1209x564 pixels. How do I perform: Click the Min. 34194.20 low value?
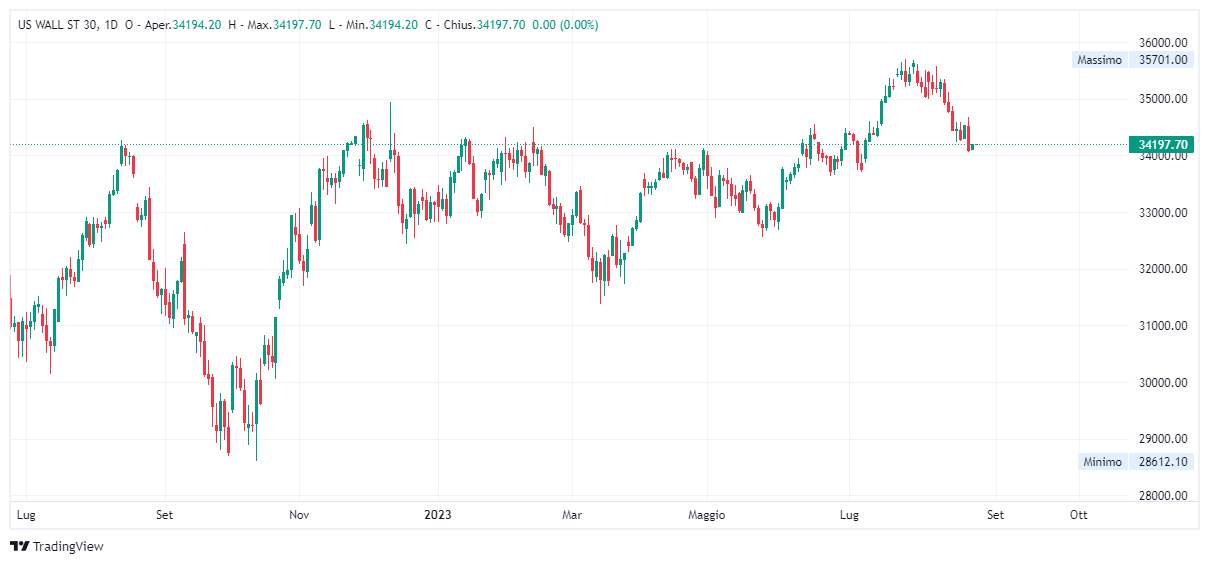pyautogui.click(x=381, y=25)
